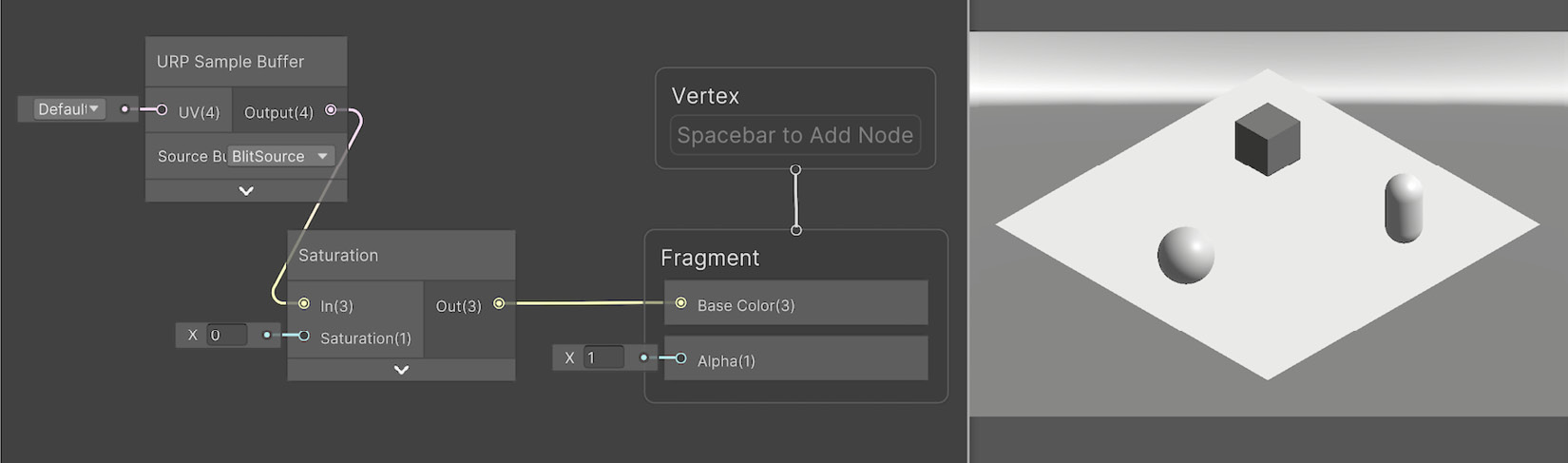Click the Out(3) port of Saturation node
The width and height of the screenshot is (1568, 463).
tap(499, 303)
